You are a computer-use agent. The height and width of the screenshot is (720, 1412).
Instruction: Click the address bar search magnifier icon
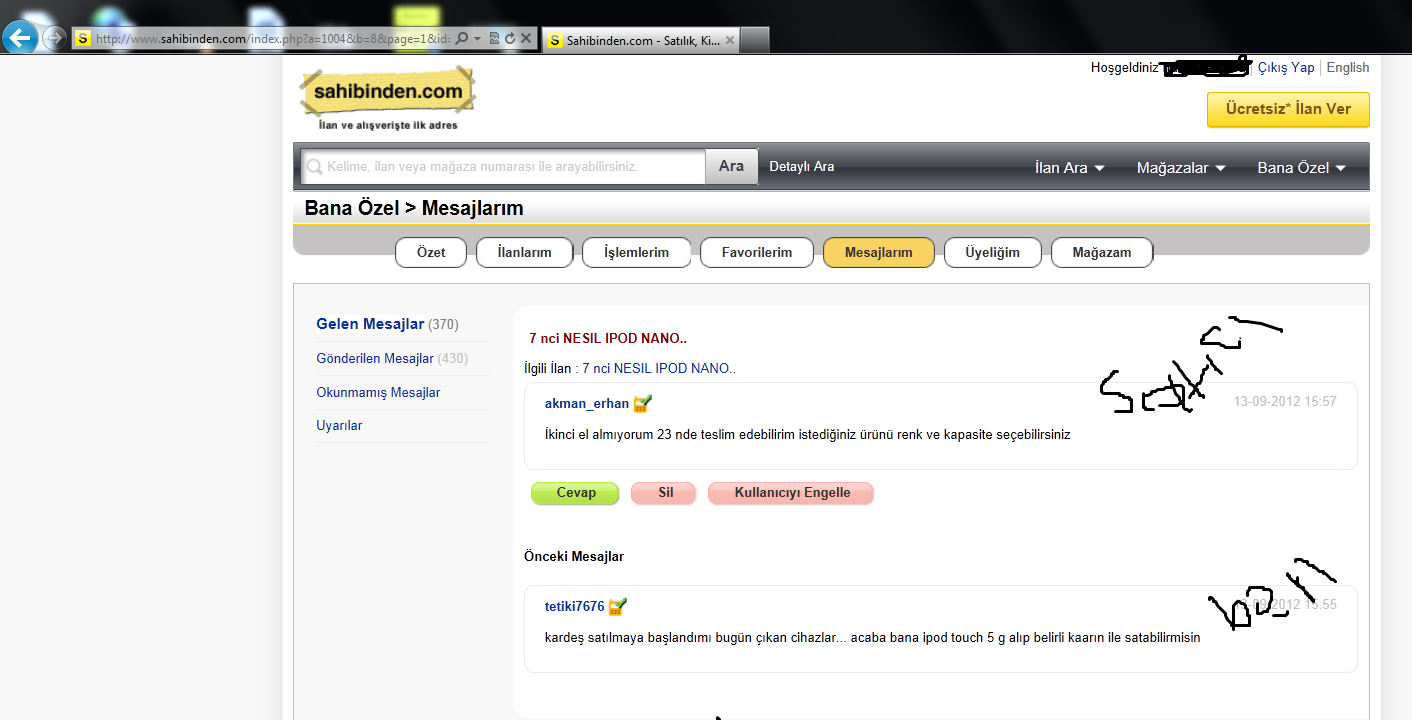coord(462,38)
